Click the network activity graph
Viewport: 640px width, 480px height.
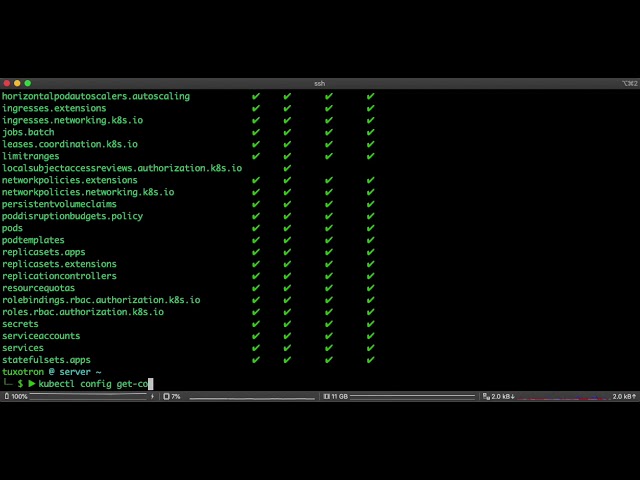point(563,397)
